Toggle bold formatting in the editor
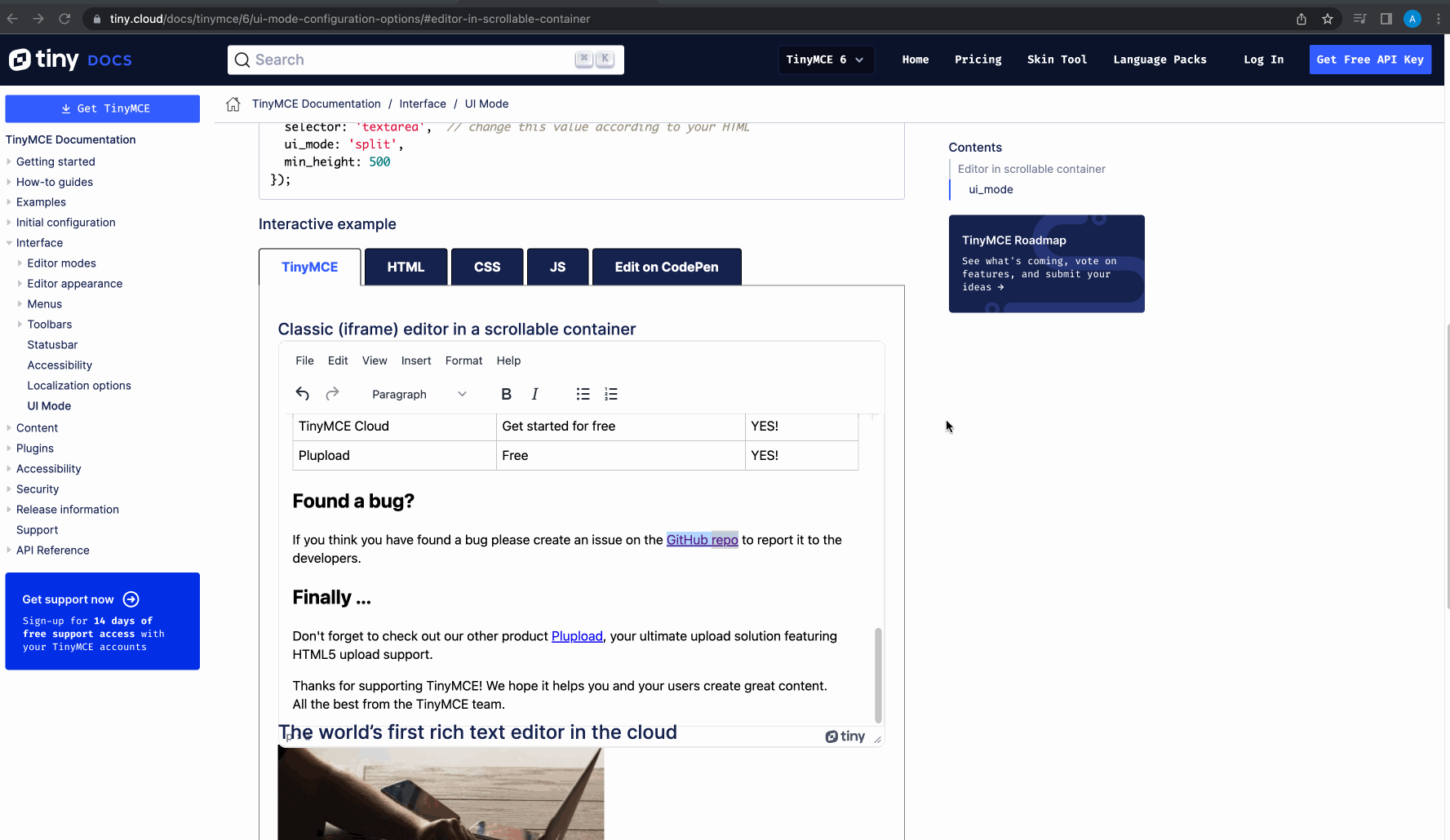The image size is (1450, 840). point(506,393)
